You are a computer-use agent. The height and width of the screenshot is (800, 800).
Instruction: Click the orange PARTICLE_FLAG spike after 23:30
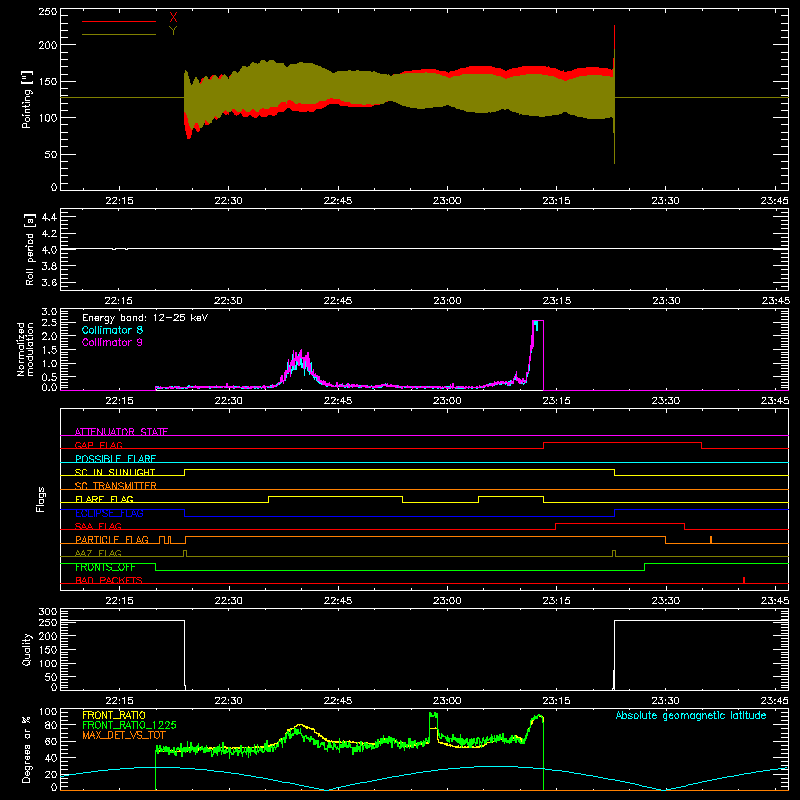pyautogui.click(x=711, y=540)
